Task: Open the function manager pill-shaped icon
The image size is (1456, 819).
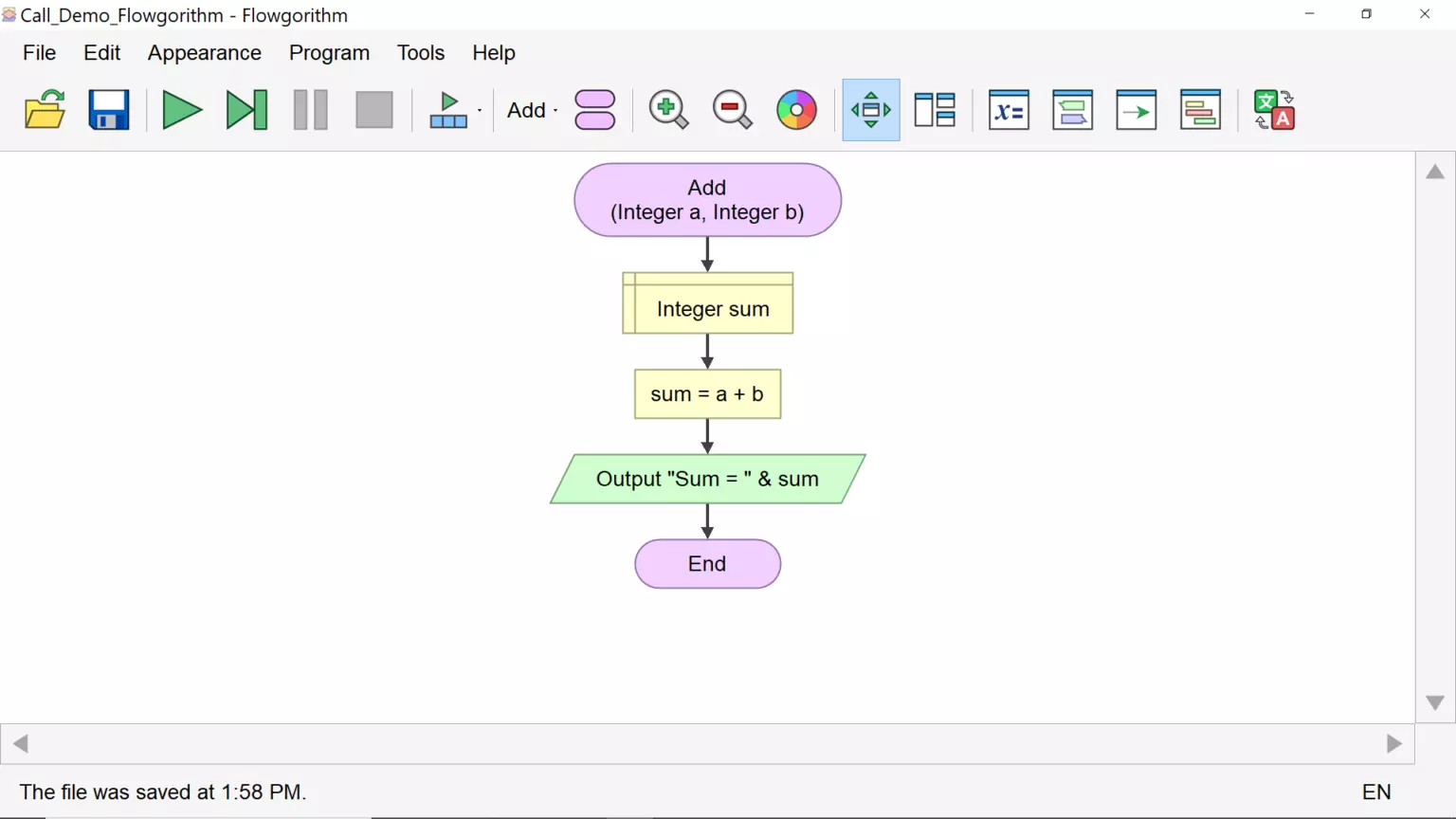Action: coord(595,110)
